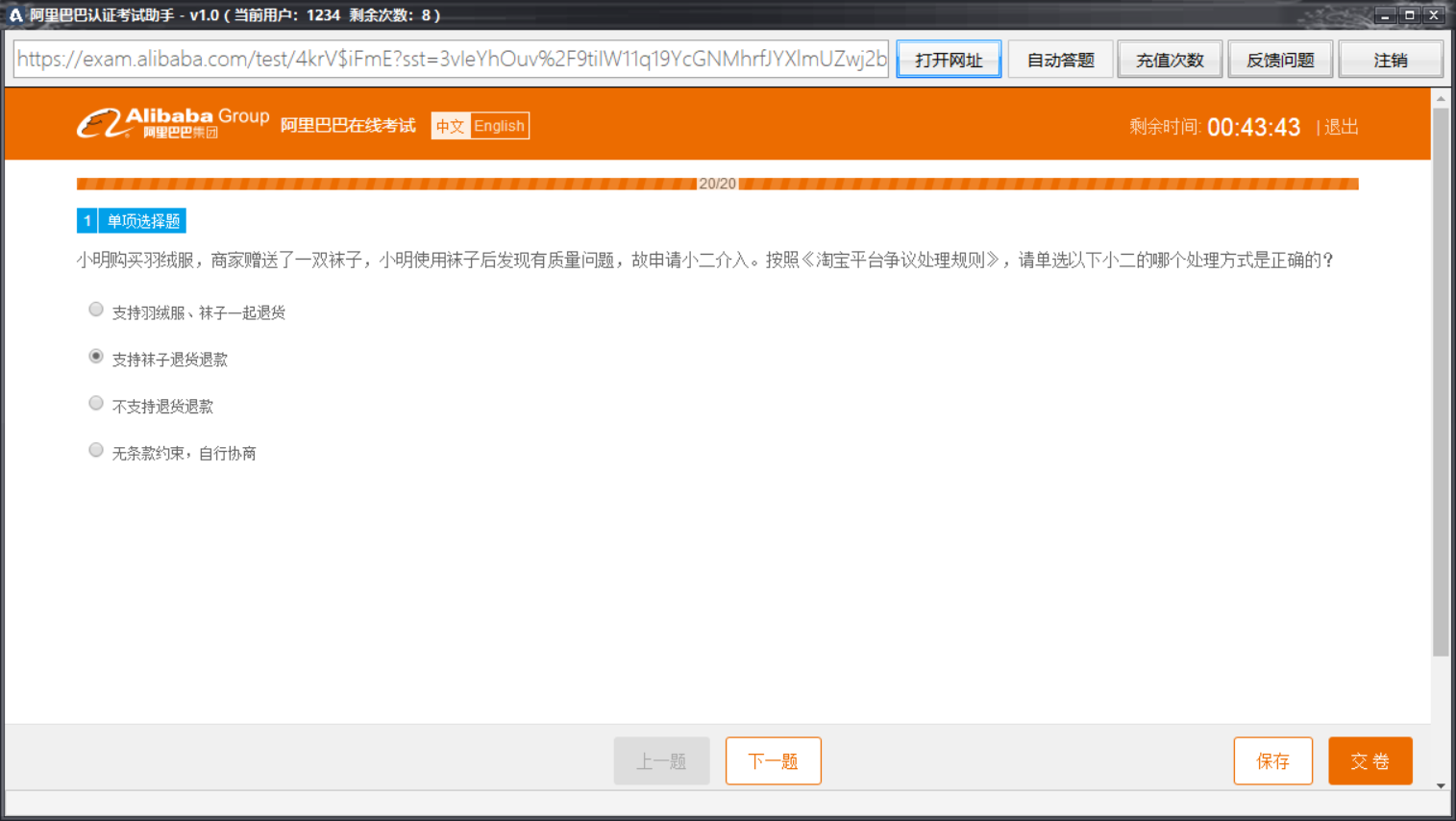Minimize the 阿里巴巴认证考试助手 window
Image resolution: width=1456 pixels, height=821 pixels.
tap(1385, 14)
